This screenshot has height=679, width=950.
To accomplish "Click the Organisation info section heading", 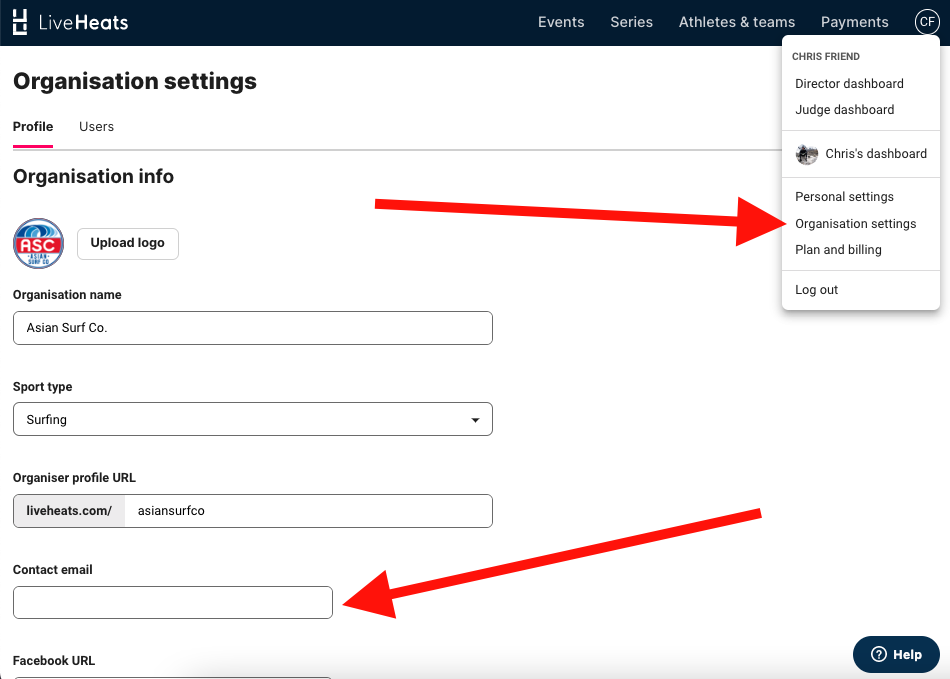I will pos(93,176).
